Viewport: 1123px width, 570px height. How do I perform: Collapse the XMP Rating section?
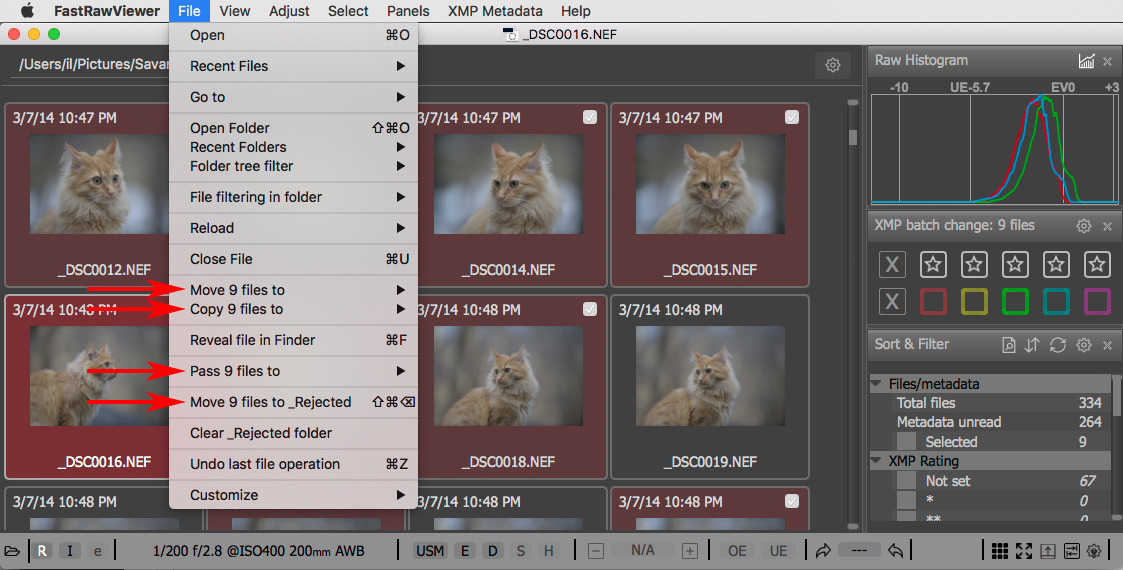877,461
